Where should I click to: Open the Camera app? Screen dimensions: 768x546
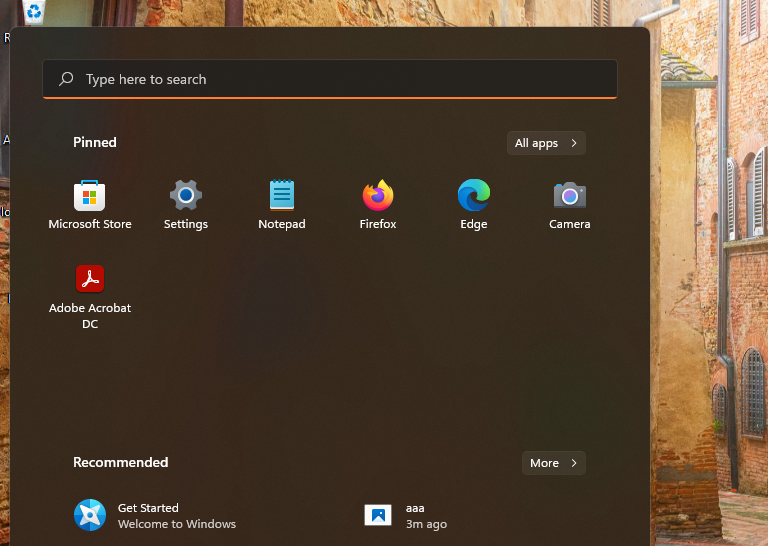click(x=570, y=205)
